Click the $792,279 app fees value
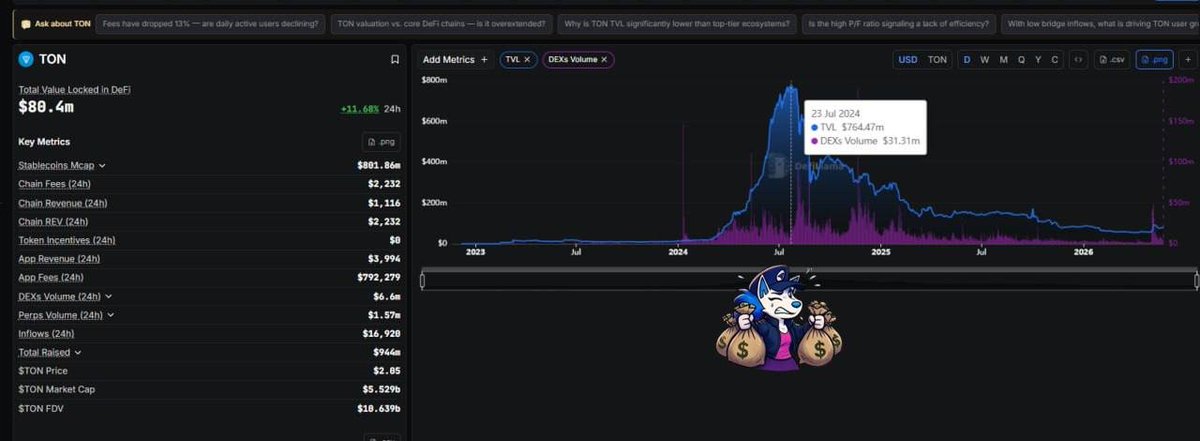This screenshot has width=1200, height=441. (381, 278)
